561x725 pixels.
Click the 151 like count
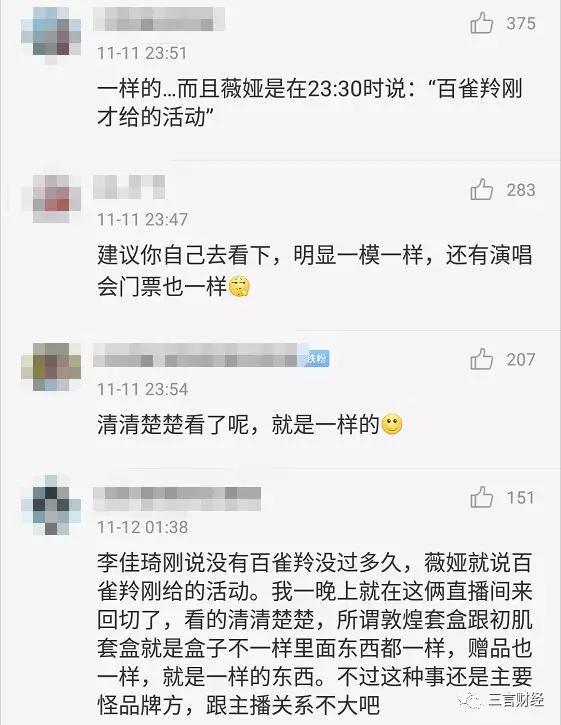[x=521, y=498]
